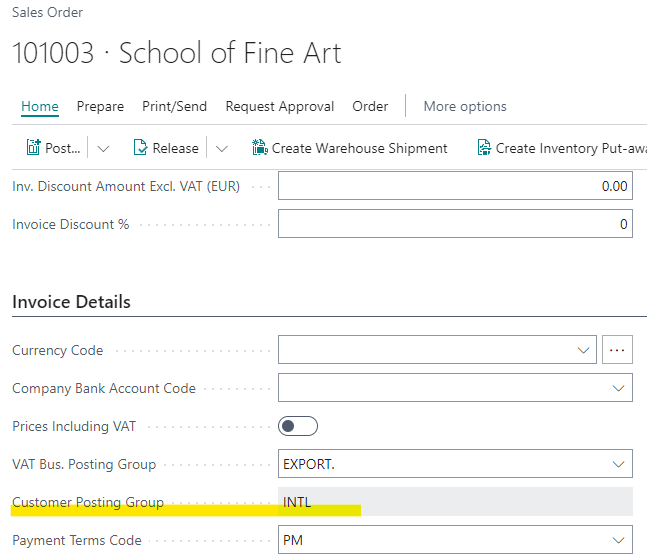The width and height of the screenshot is (647, 556).
Task: Expand the Release options dropdown arrow
Action: (221, 148)
